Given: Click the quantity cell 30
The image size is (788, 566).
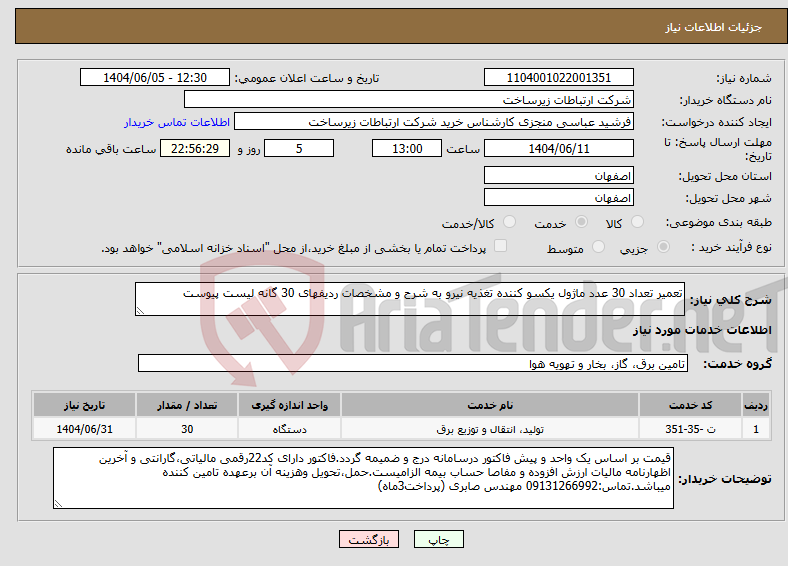Looking at the screenshot, I should tap(187, 429).
